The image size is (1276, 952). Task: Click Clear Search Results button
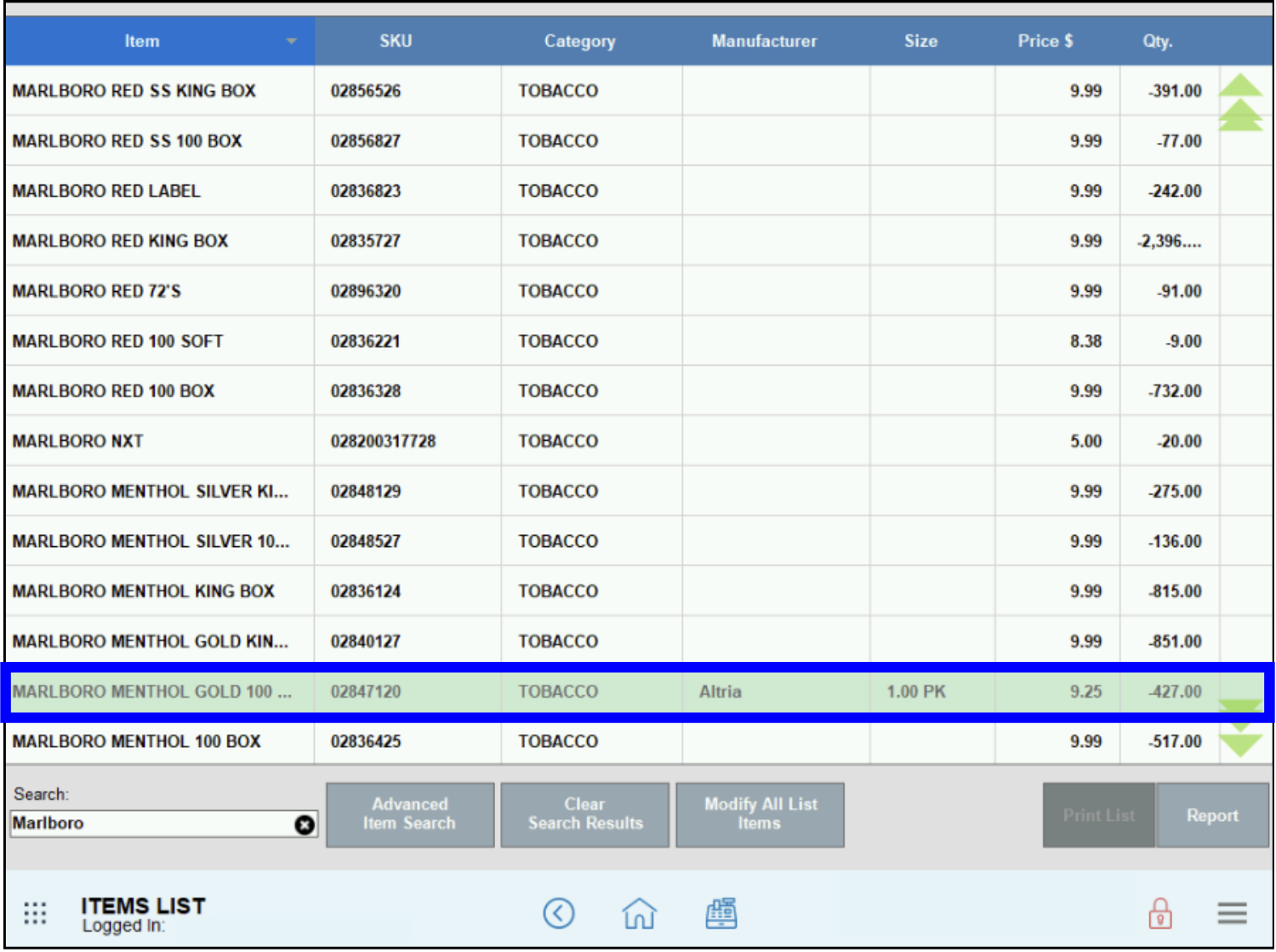coord(585,814)
